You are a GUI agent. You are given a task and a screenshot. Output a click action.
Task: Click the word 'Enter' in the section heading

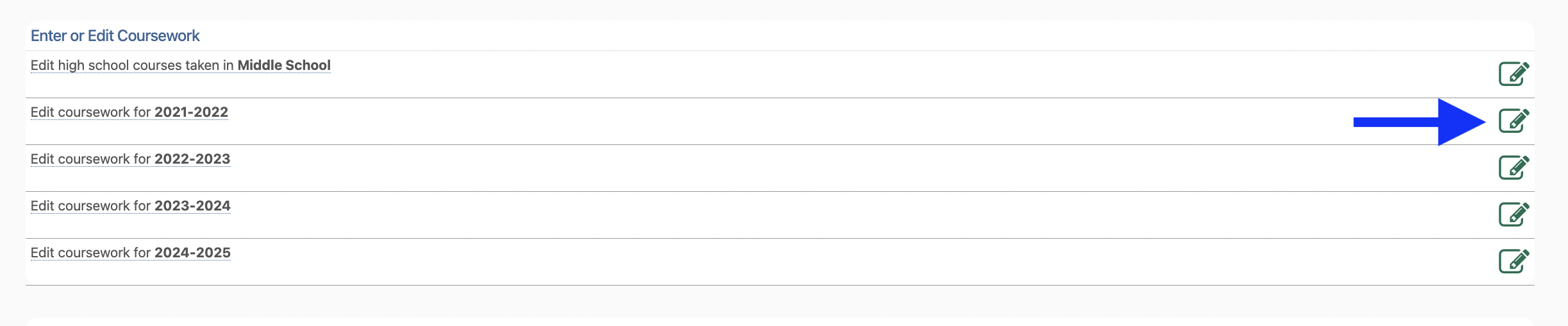[x=48, y=36]
